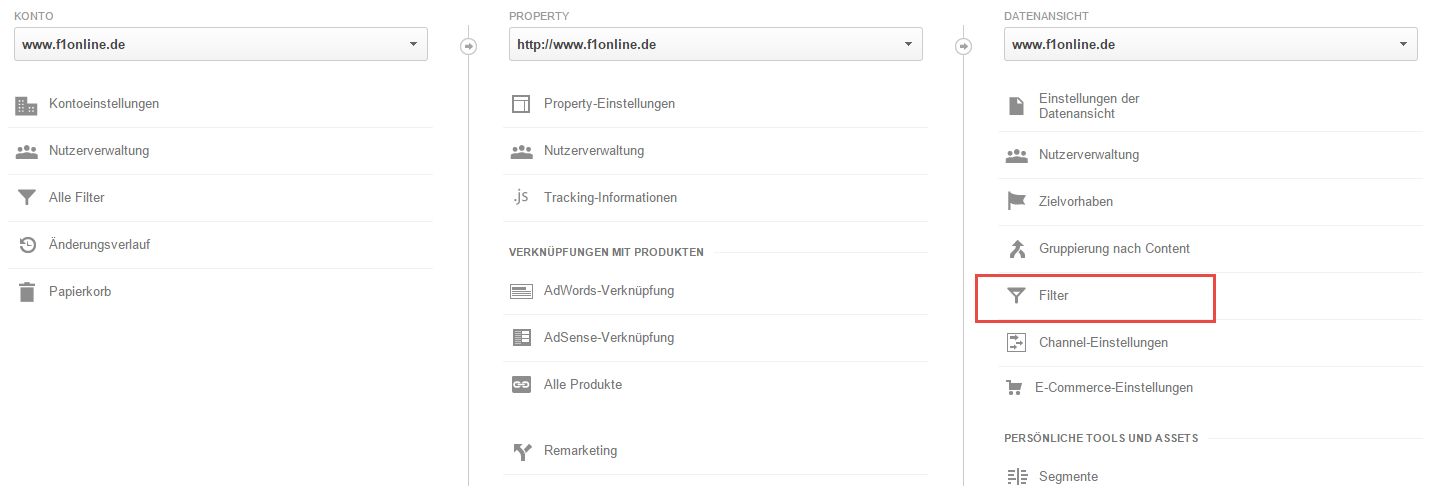Click the Zielvorhaben flag icon
Viewport: 1433px width, 486px height.
point(1016,202)
